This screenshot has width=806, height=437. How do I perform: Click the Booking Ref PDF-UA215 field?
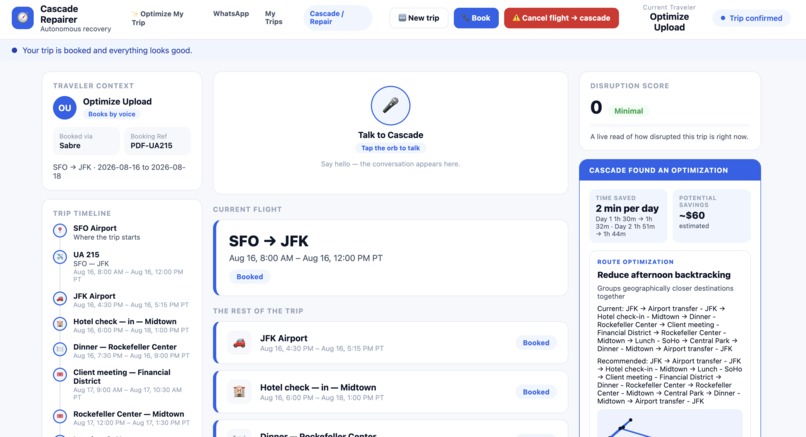point(157,141)
